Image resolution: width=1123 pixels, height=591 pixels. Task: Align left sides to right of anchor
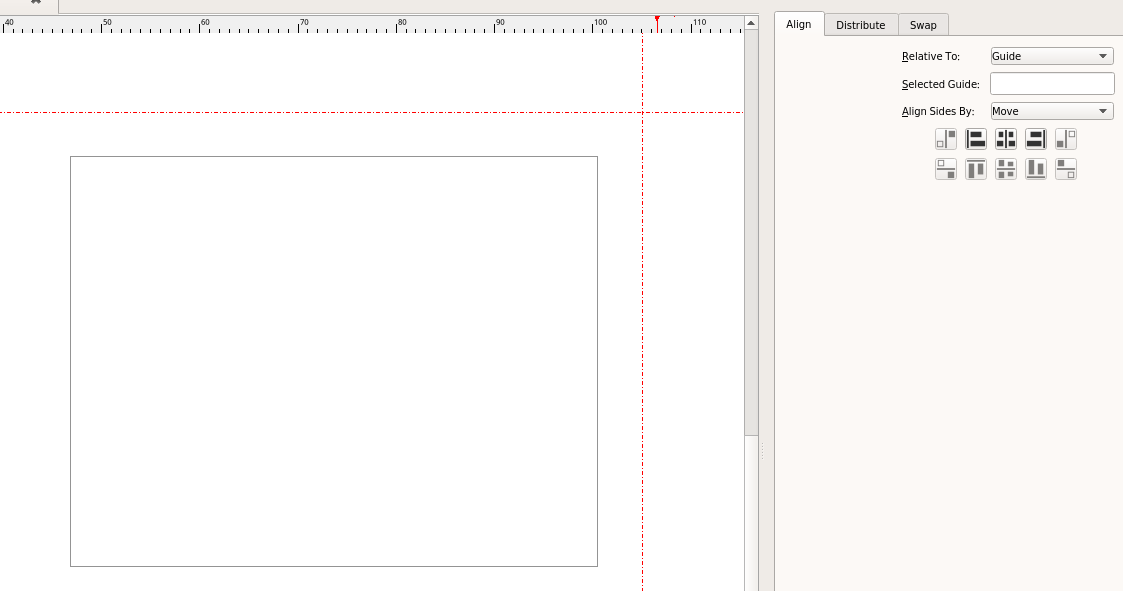[x=1065, y=139]
